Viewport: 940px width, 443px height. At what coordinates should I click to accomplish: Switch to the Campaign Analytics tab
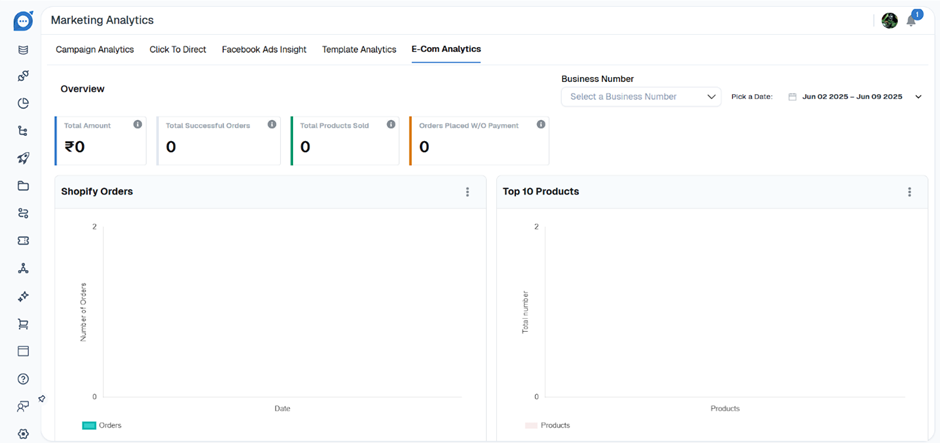coord(94,49)
